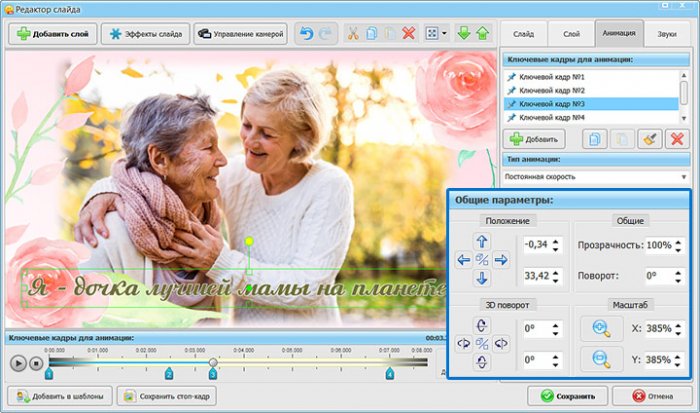Select timeline keyframe marker 2

point(168,374)
